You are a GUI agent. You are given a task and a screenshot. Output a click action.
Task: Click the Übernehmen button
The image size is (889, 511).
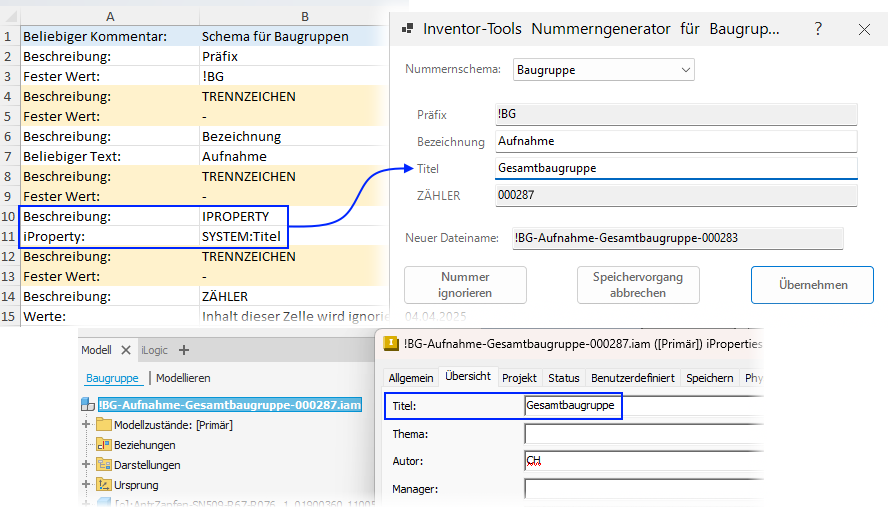point(812,285)
